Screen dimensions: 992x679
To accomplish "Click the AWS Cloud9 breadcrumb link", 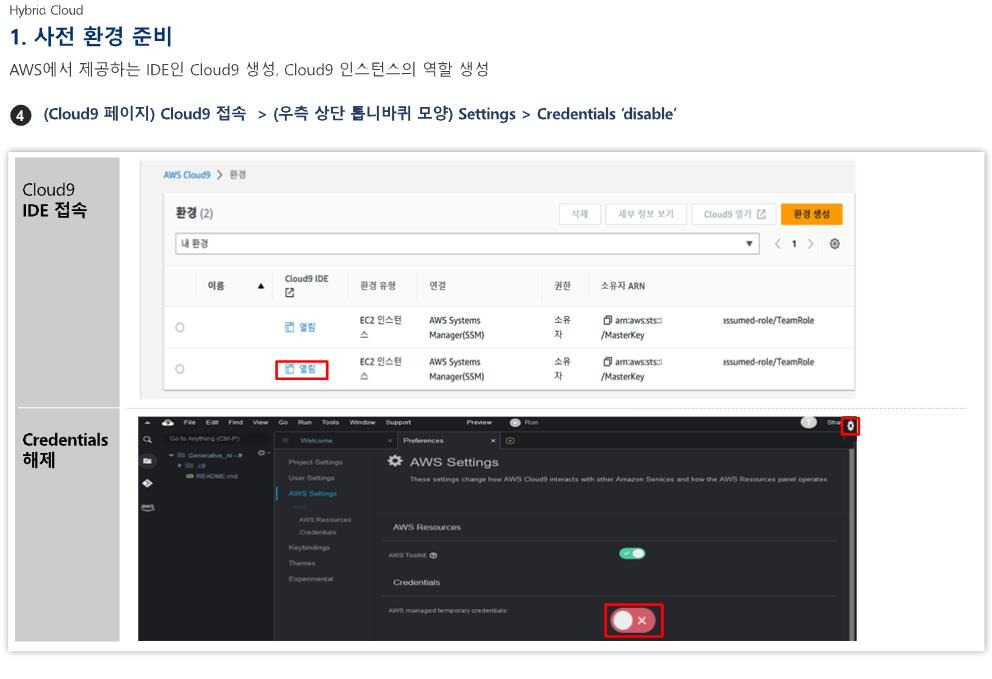I will (187, 175).
